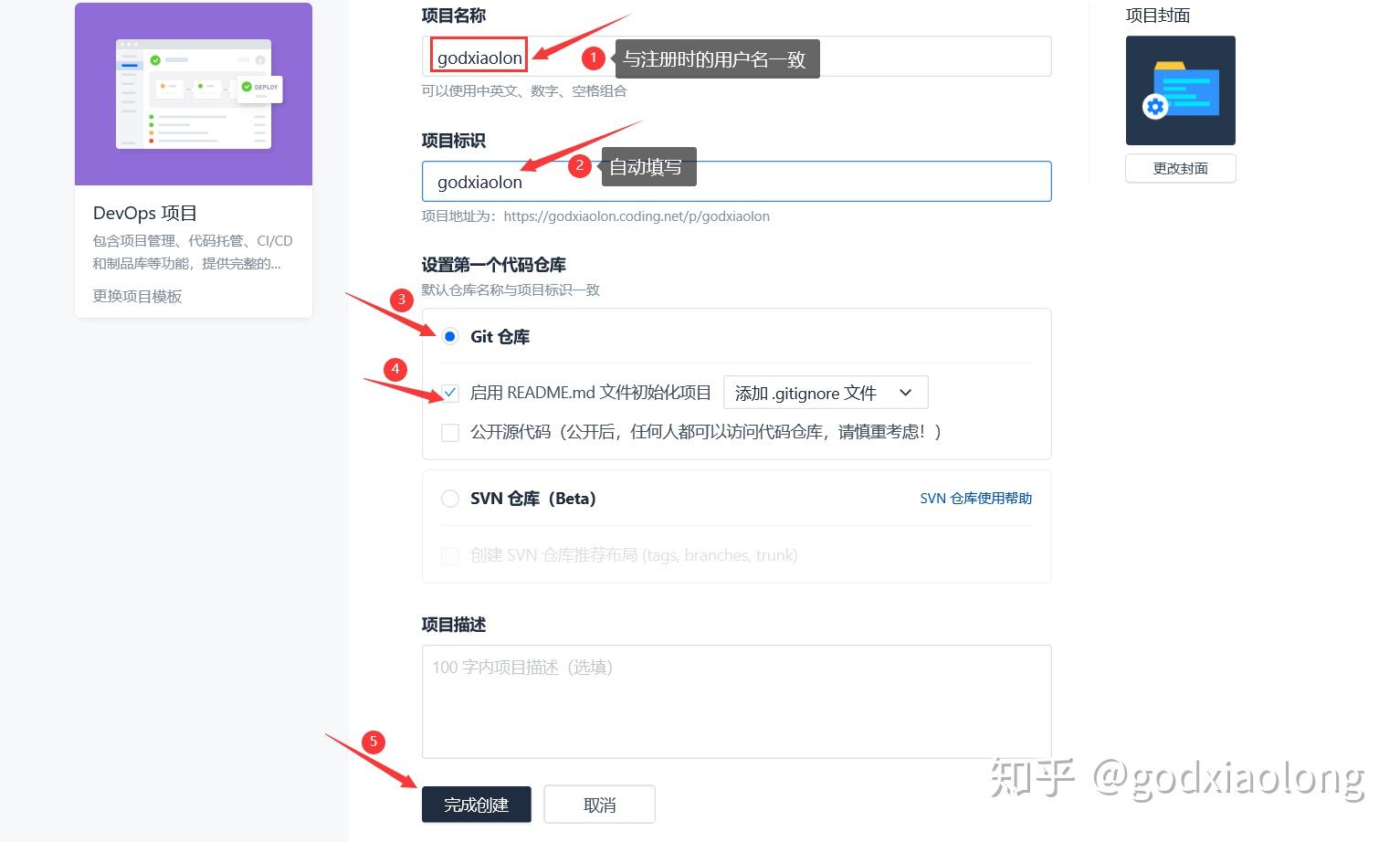Click 更换项目模板 to change template

coord(137,296)
